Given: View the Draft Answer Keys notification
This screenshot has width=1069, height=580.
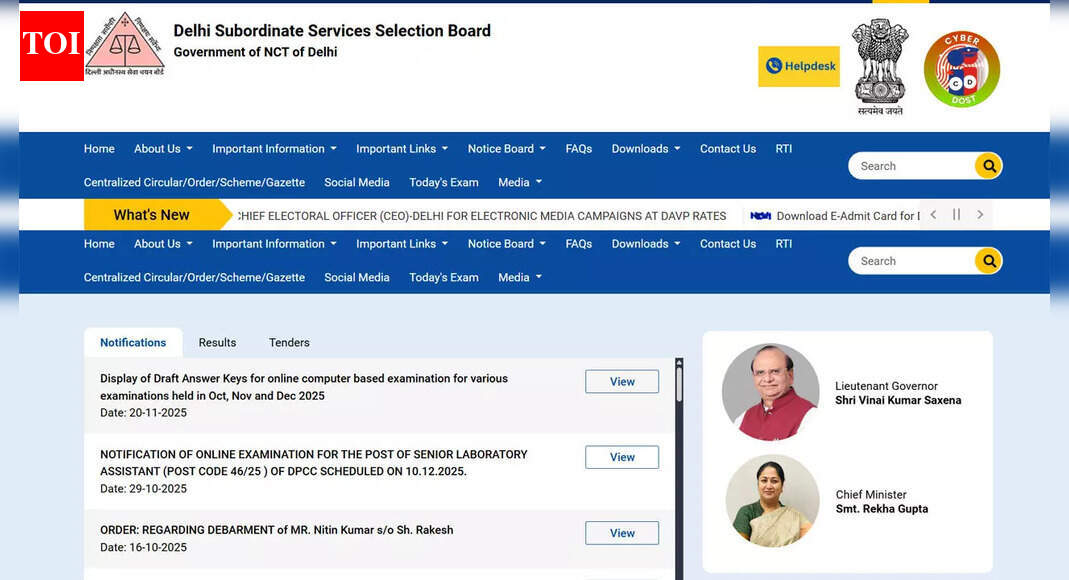Looking at the screenshot, I should click(621, 381).
